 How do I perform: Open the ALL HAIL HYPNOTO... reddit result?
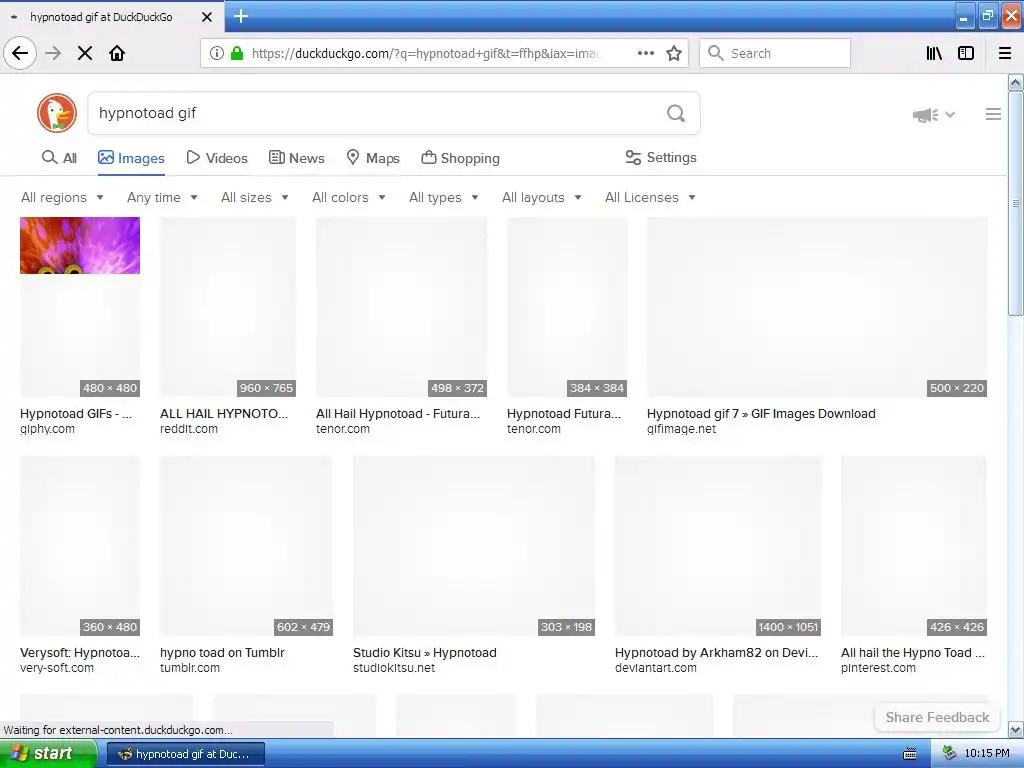point(224,413)
